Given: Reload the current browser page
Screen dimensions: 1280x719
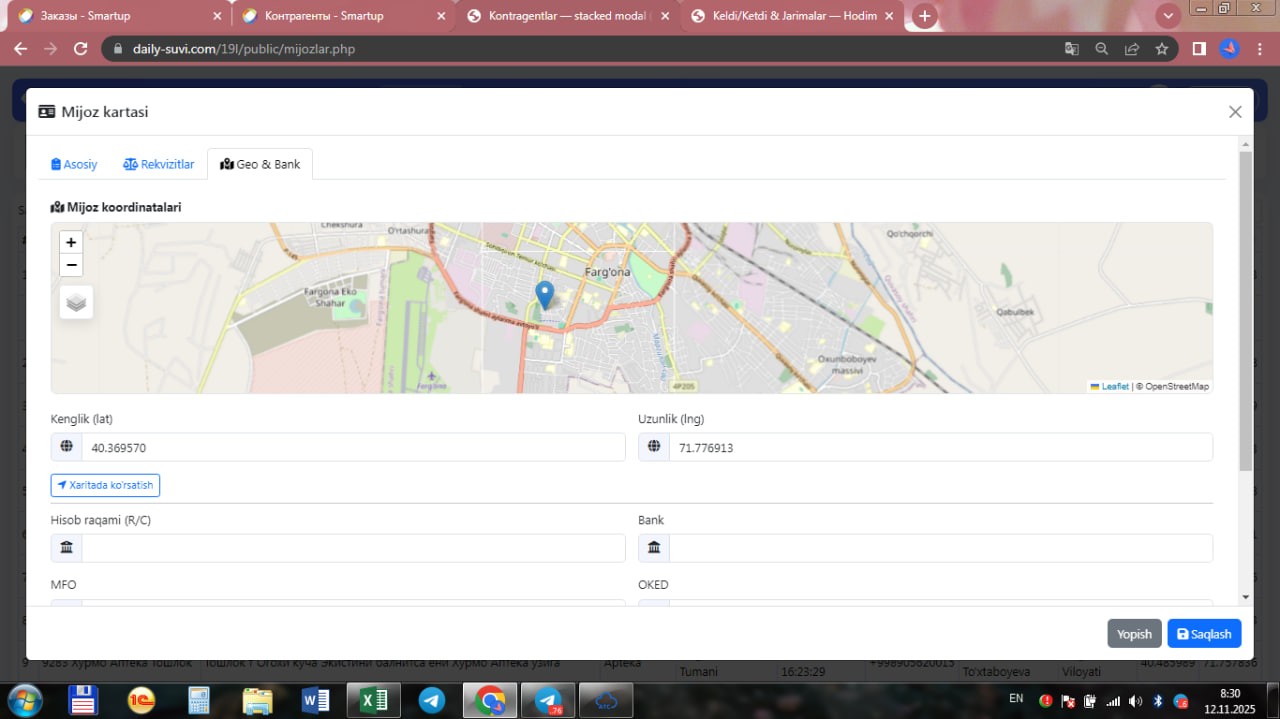Looking at the screenshot, I should tap(81, 49).
